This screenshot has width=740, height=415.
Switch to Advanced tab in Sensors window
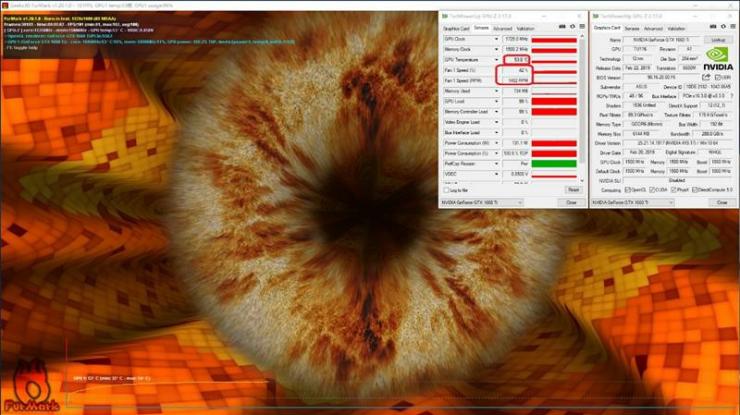coord(502,29)
